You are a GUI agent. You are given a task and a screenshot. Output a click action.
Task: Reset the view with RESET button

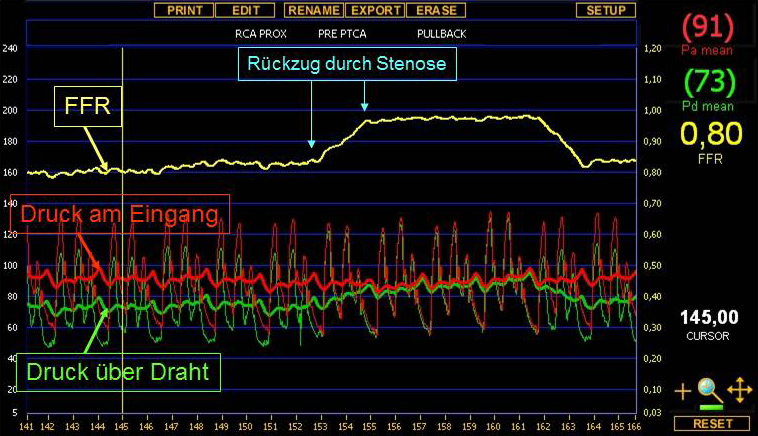tap(712, 424)
